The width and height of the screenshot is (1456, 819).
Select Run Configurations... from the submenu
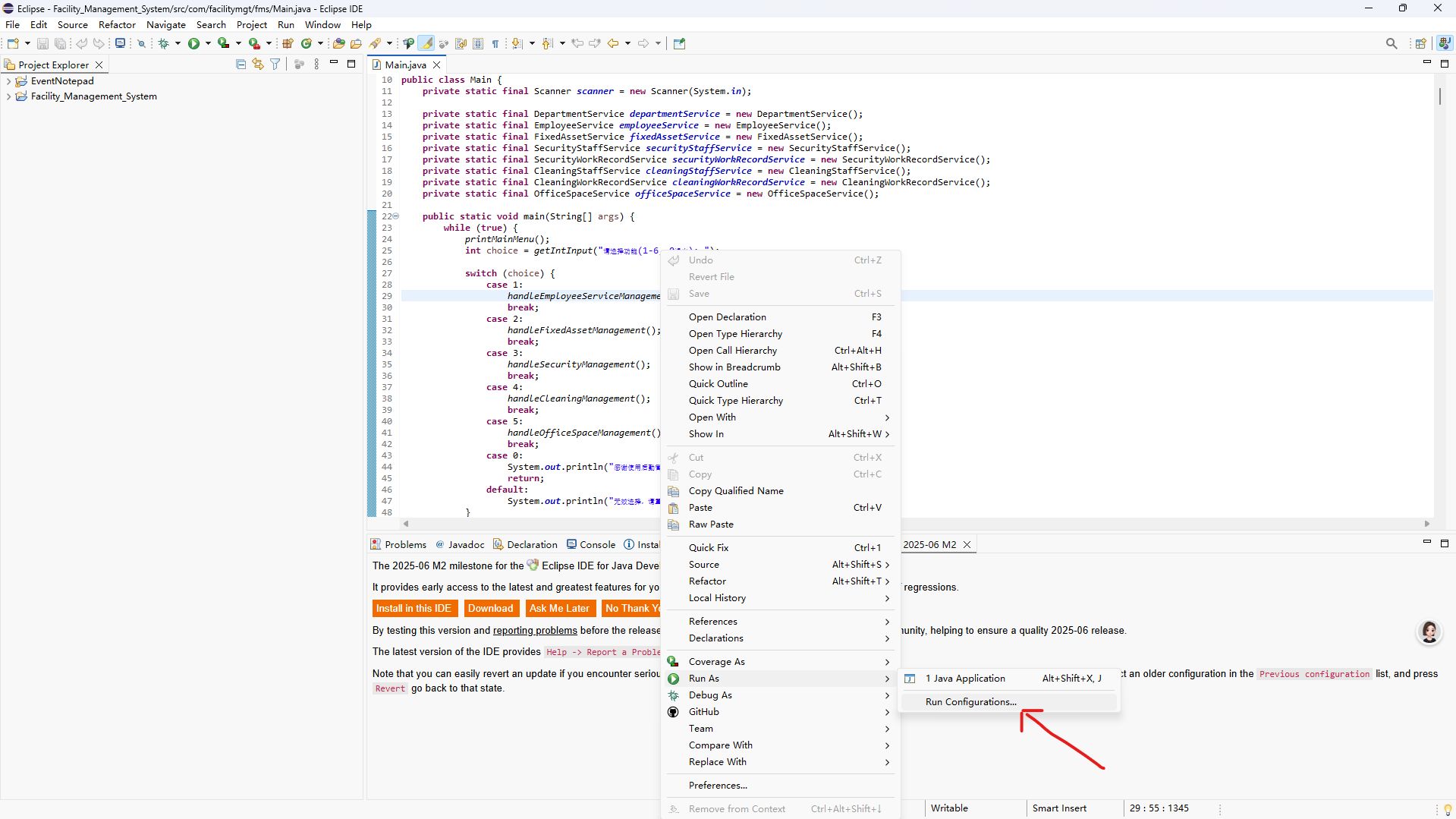[x=970, y=702]
